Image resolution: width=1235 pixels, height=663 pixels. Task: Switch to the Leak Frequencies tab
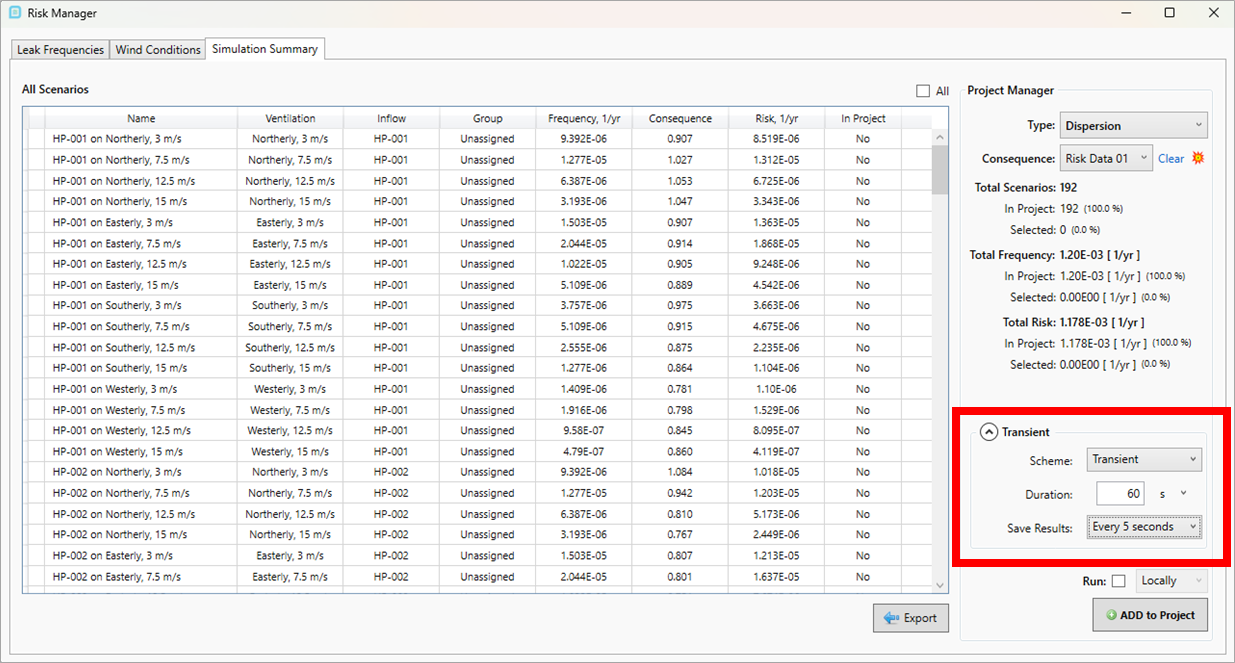(x=60, y=50)
